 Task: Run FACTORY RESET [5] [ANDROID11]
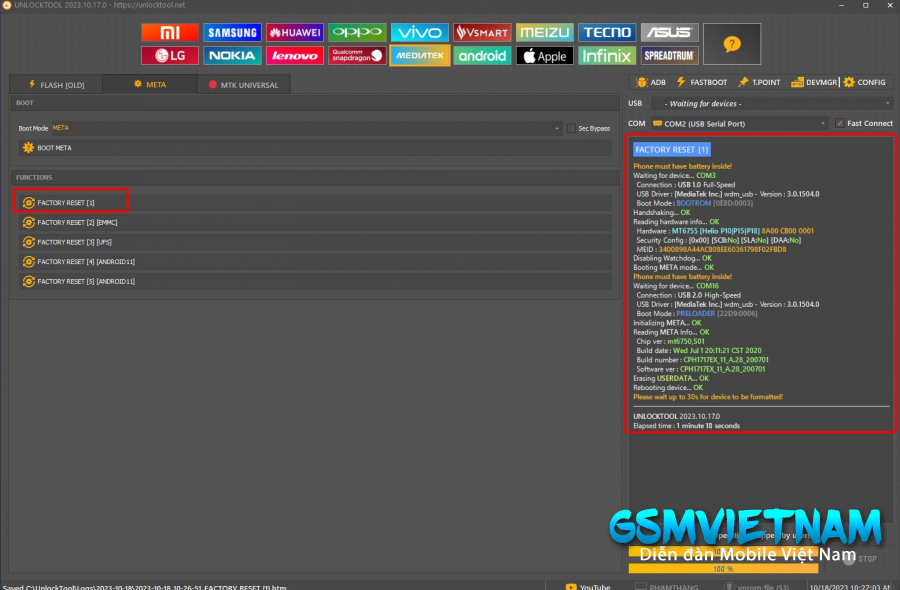tap(315, 282)
